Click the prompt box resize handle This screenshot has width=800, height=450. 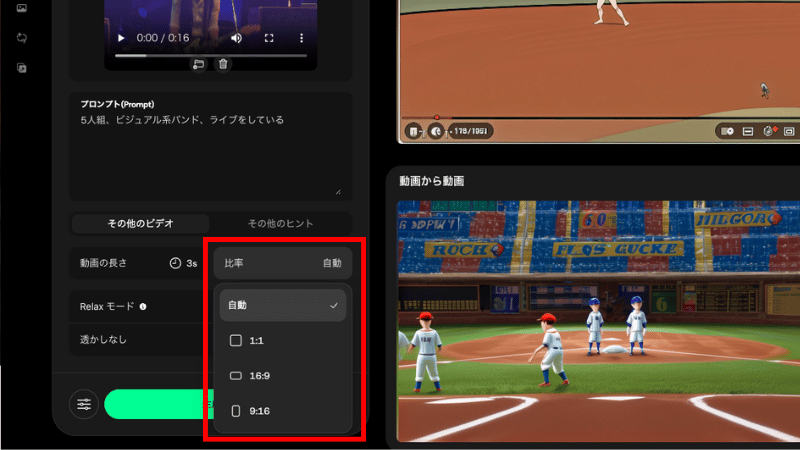click(338, 192)
